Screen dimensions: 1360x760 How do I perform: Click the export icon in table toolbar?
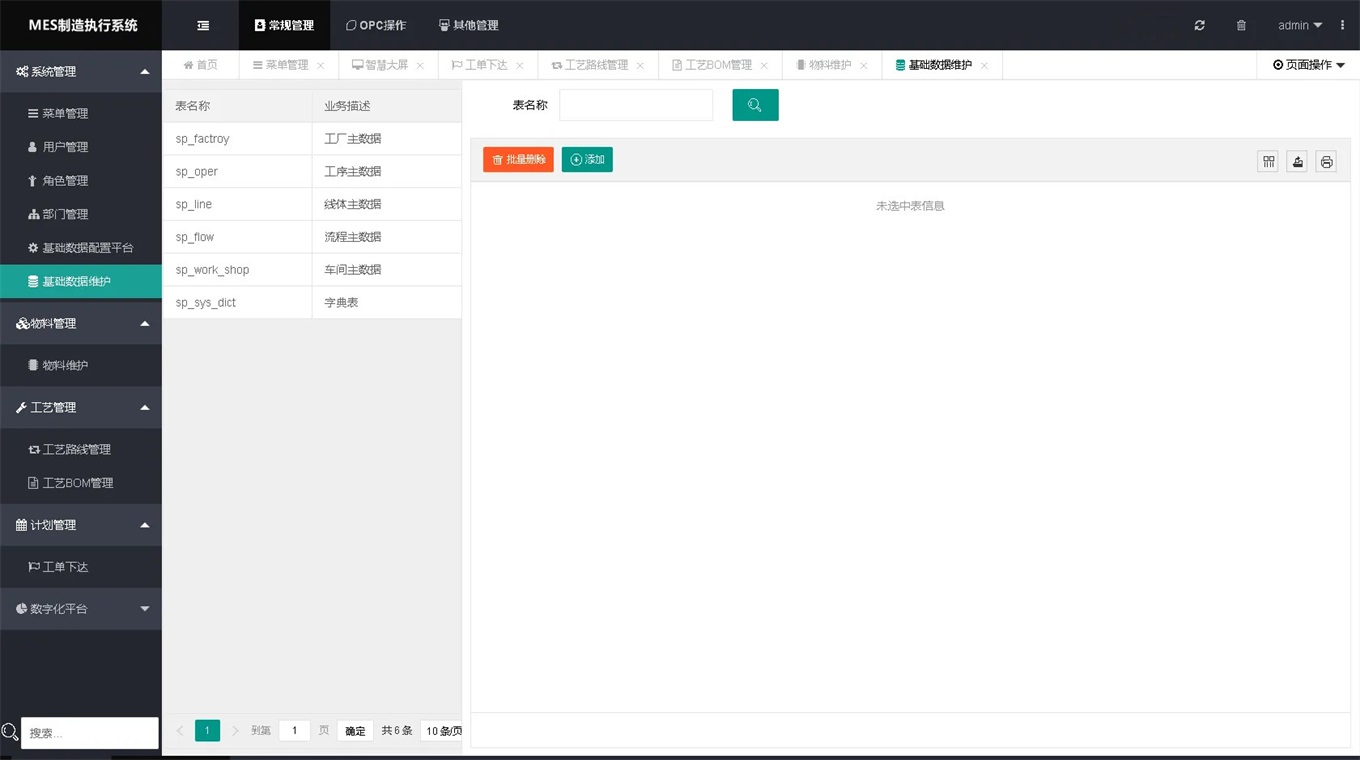1297,162
